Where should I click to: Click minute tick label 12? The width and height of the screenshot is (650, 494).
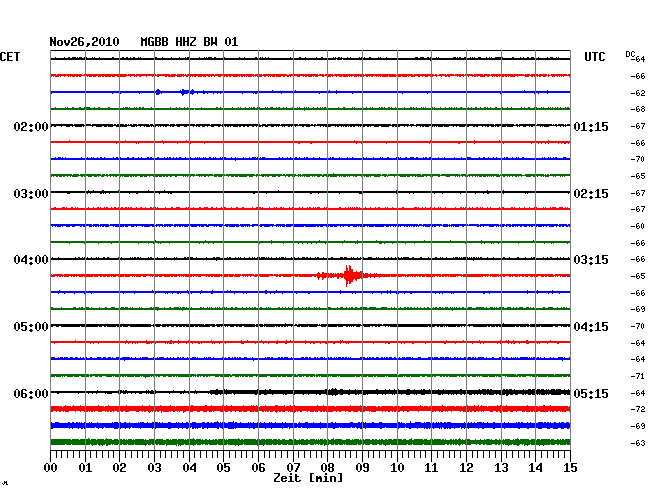click(x=466, y=468)
